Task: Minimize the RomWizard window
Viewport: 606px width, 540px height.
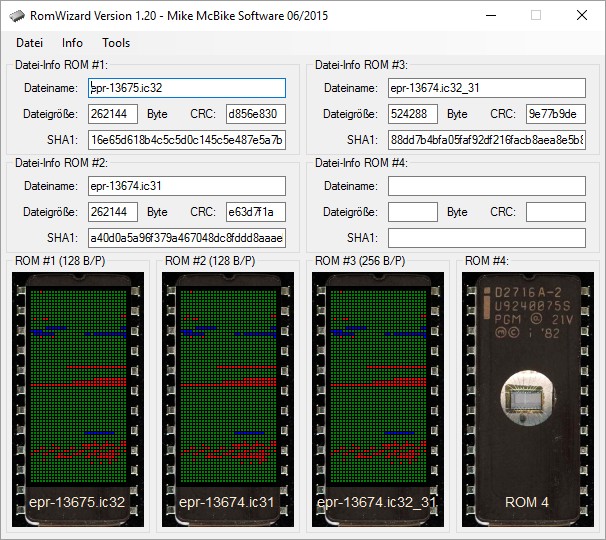Action: 490,16
